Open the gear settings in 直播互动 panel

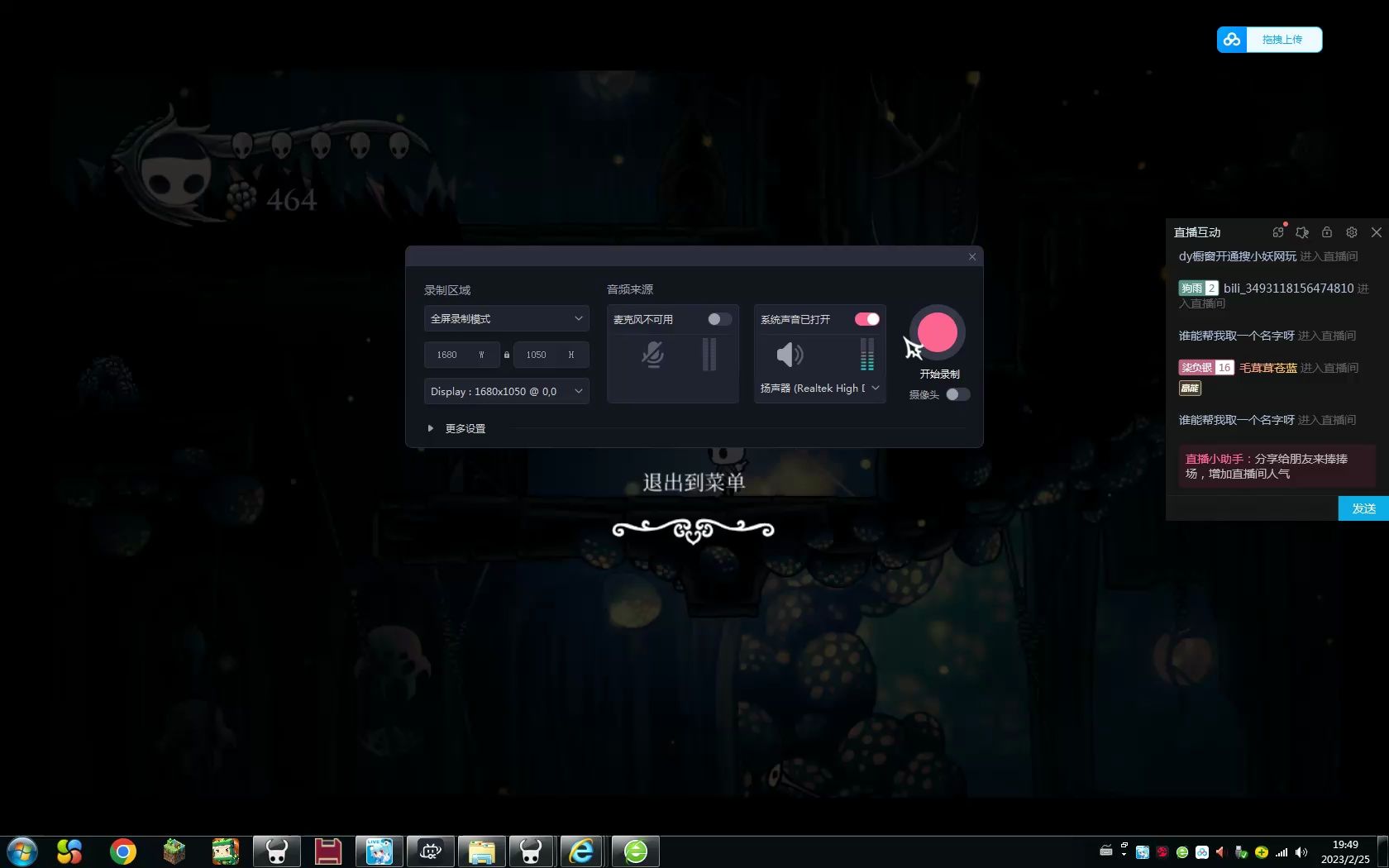click(1352, 232)
